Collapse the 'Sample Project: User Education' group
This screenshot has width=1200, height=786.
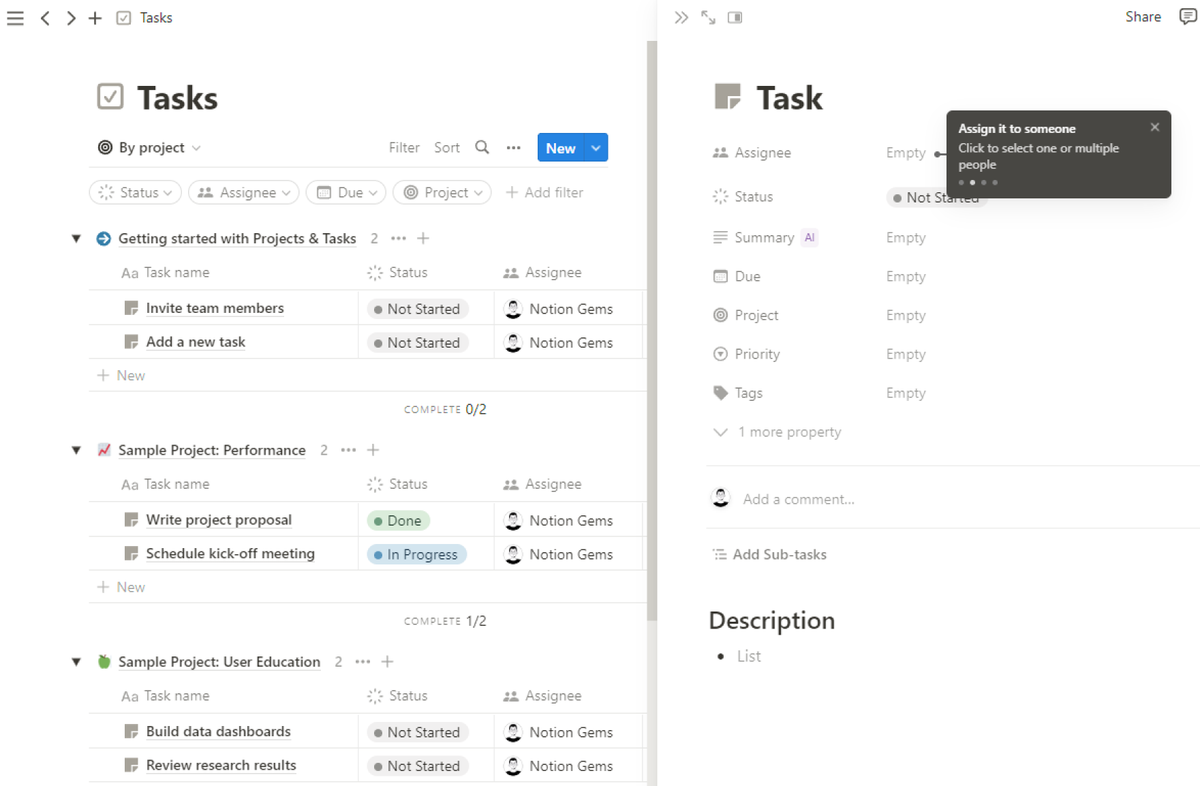pos(76,661)
